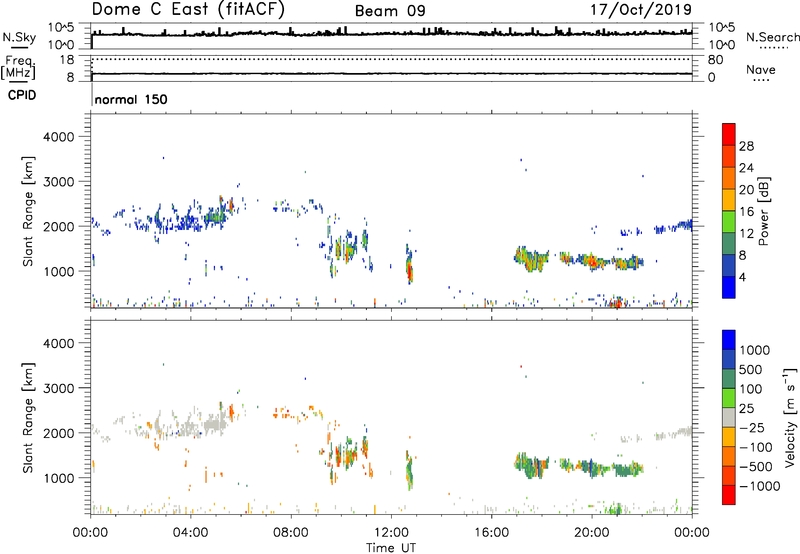800x554 pixels.
Task: Click the '18' frequency tick label
Action: 67,60
